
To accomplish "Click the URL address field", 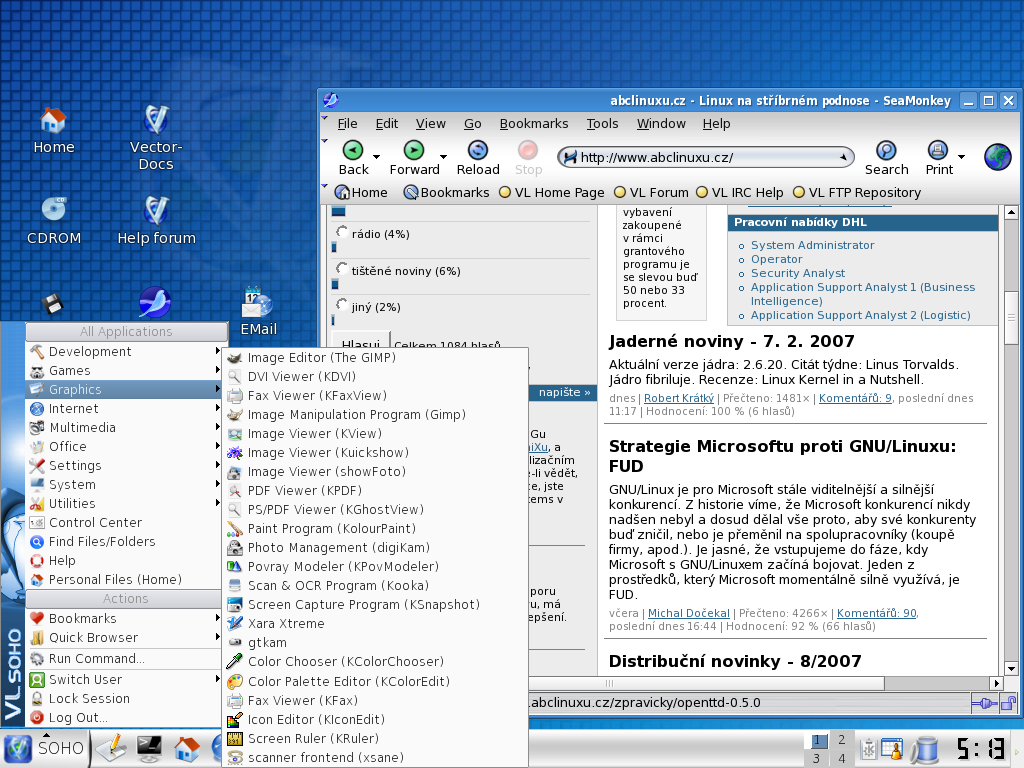I will pyautogui.click(x=705, y=157).
